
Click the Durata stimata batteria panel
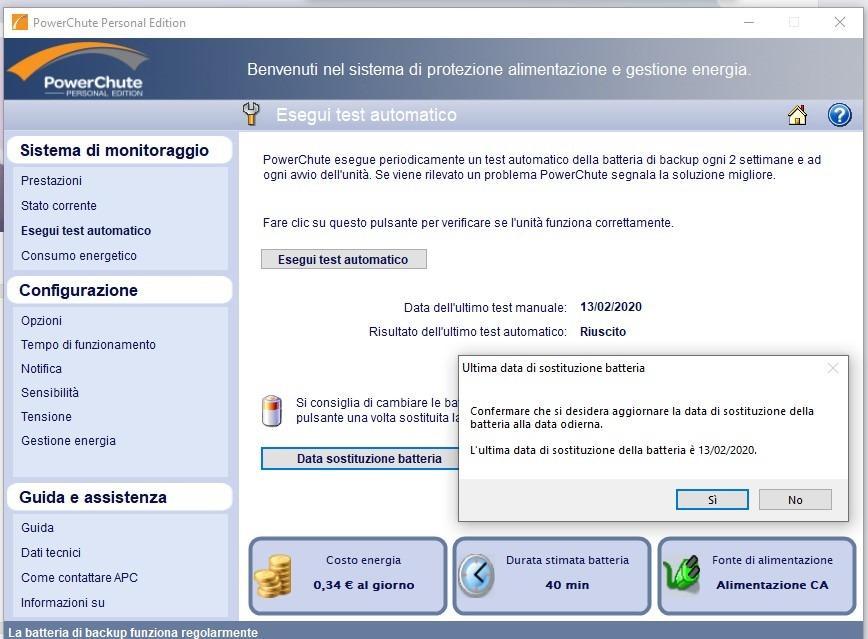click(552, 576)
